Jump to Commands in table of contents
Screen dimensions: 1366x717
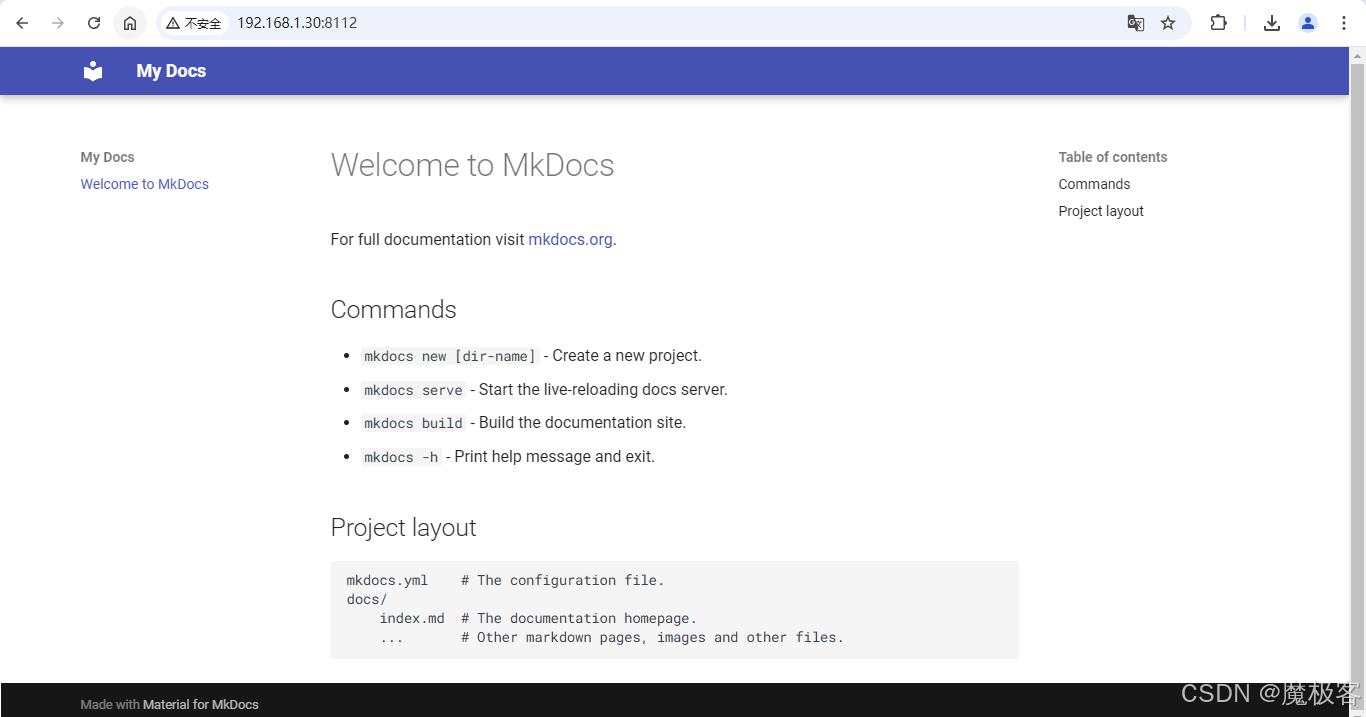pyautogui.click(x=1094, y=184)
